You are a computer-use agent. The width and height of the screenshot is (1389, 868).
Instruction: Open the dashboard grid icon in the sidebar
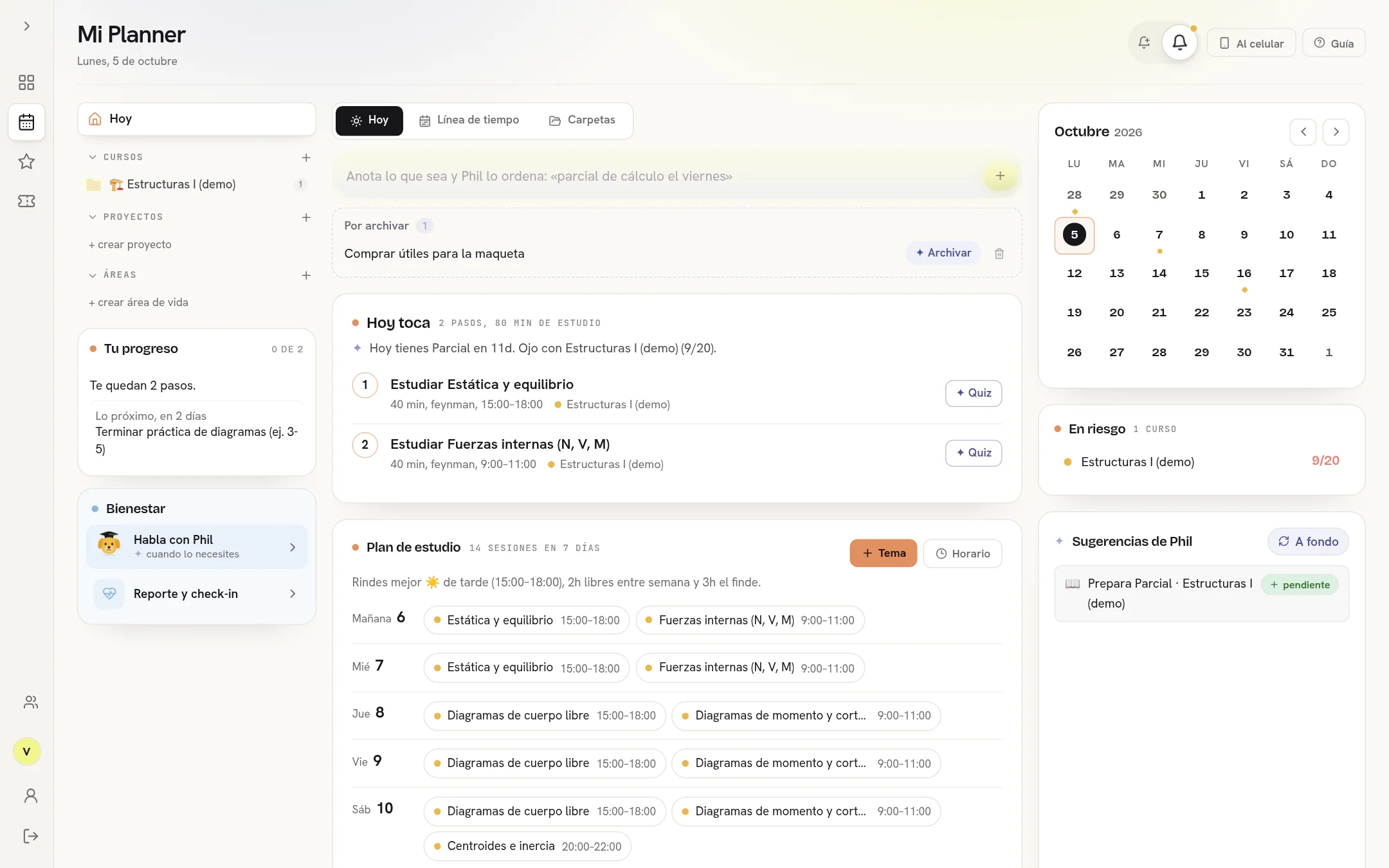click(x=26, y=82)
